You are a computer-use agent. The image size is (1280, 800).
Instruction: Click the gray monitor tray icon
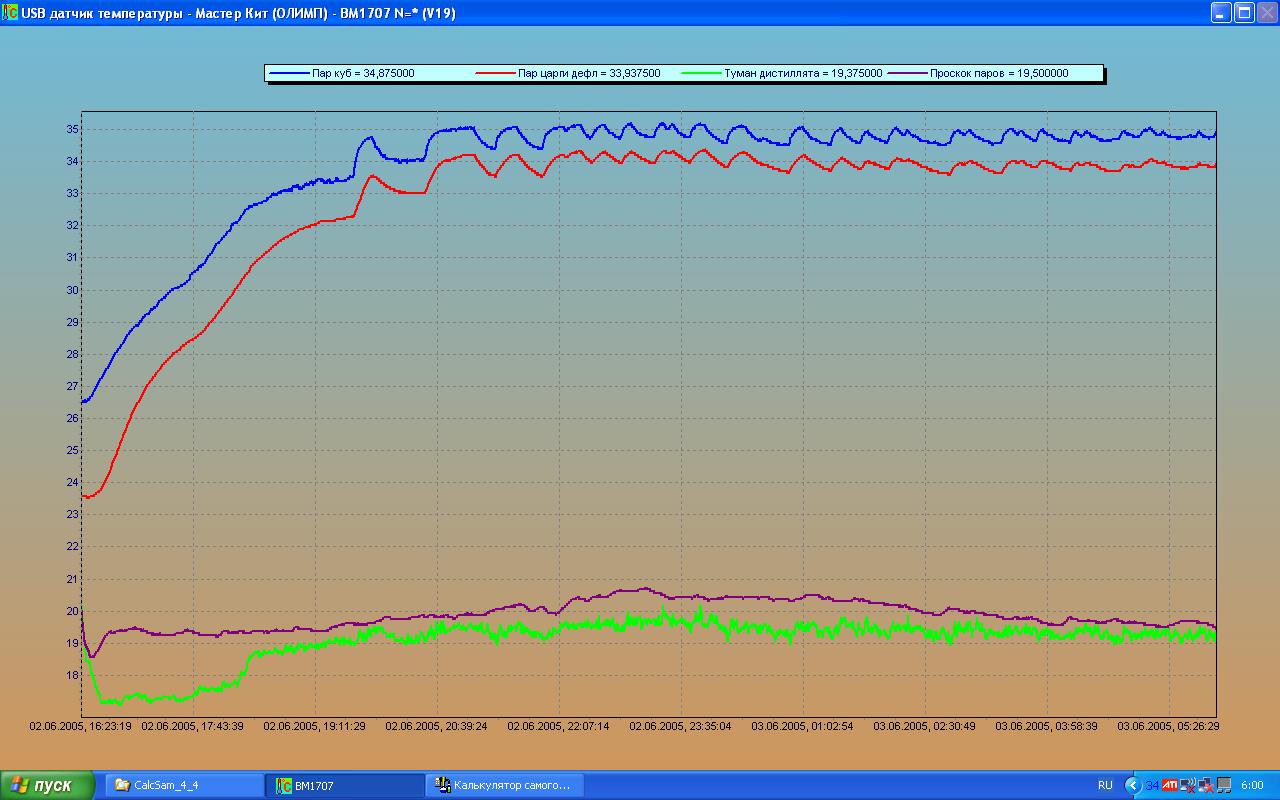point(1223,785)
